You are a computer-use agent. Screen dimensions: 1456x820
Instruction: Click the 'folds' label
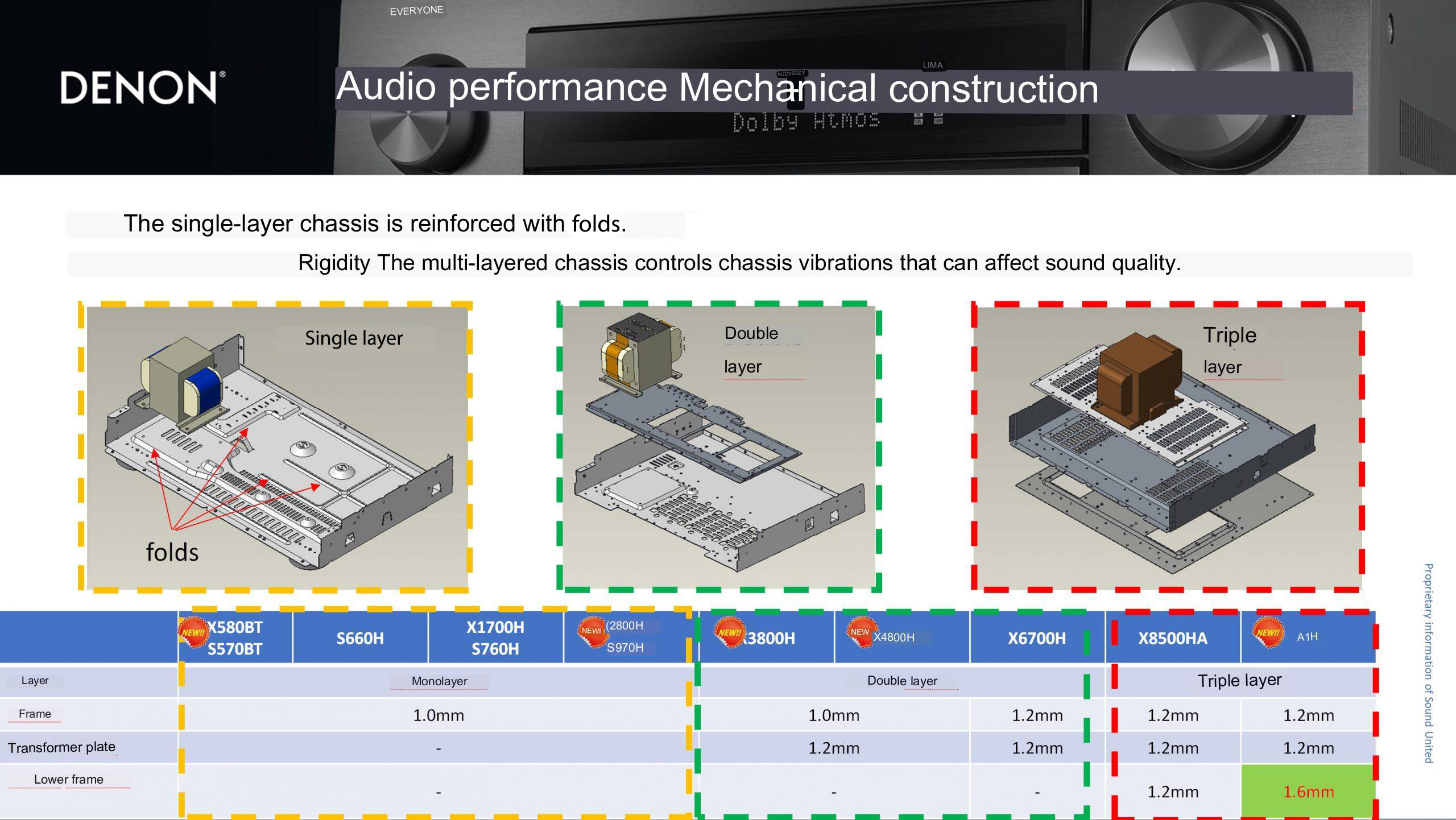(x=172, y=552)
